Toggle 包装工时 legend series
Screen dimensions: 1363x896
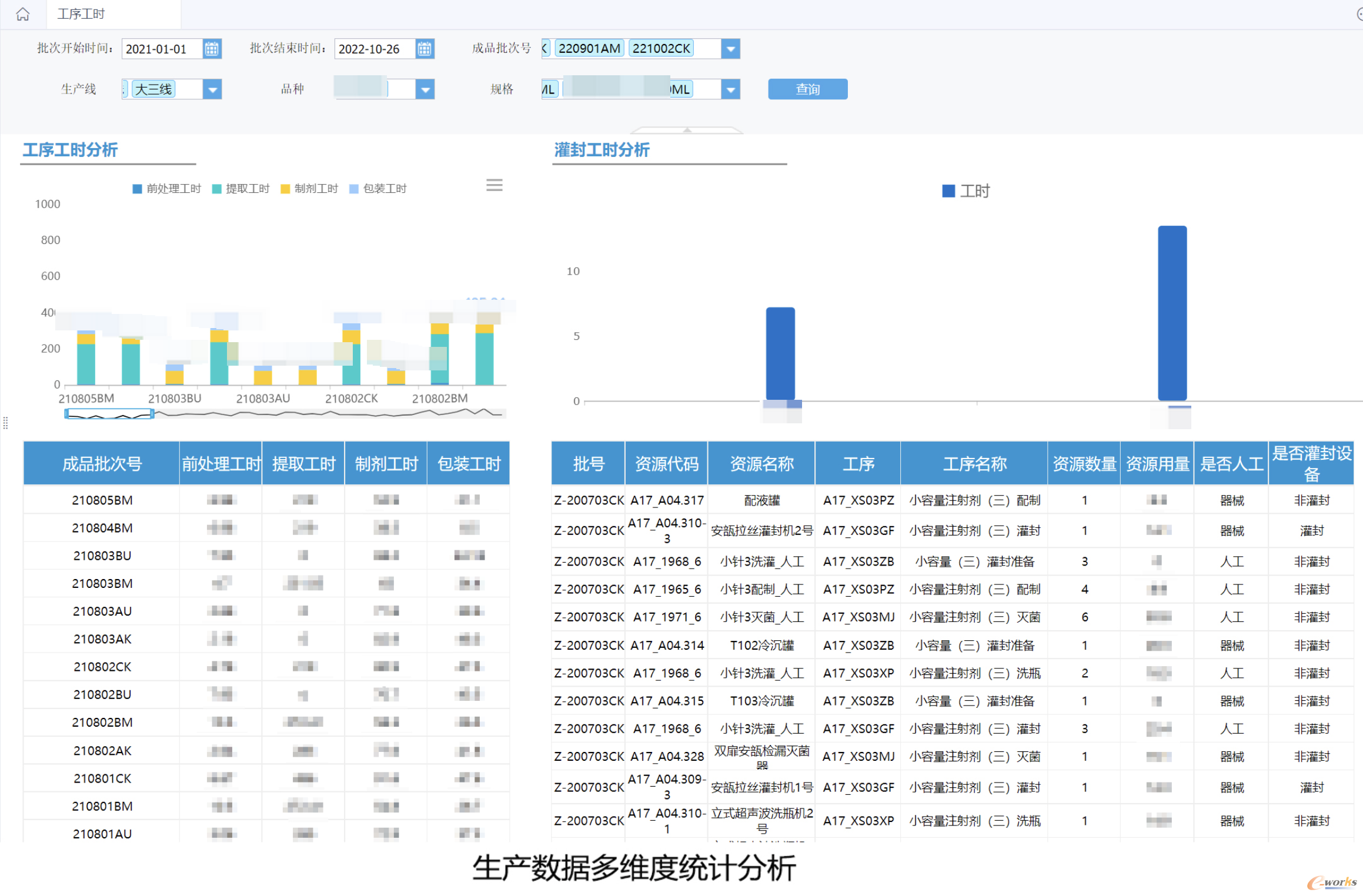[378, 188]
